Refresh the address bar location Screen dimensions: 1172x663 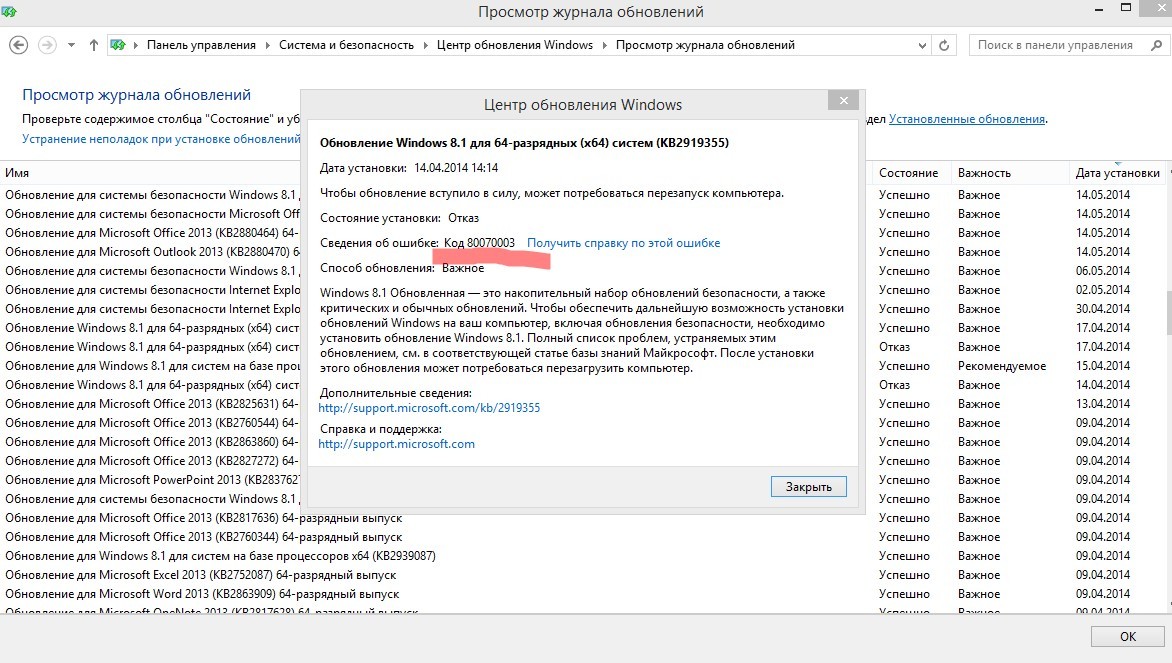tap(944, 45)
